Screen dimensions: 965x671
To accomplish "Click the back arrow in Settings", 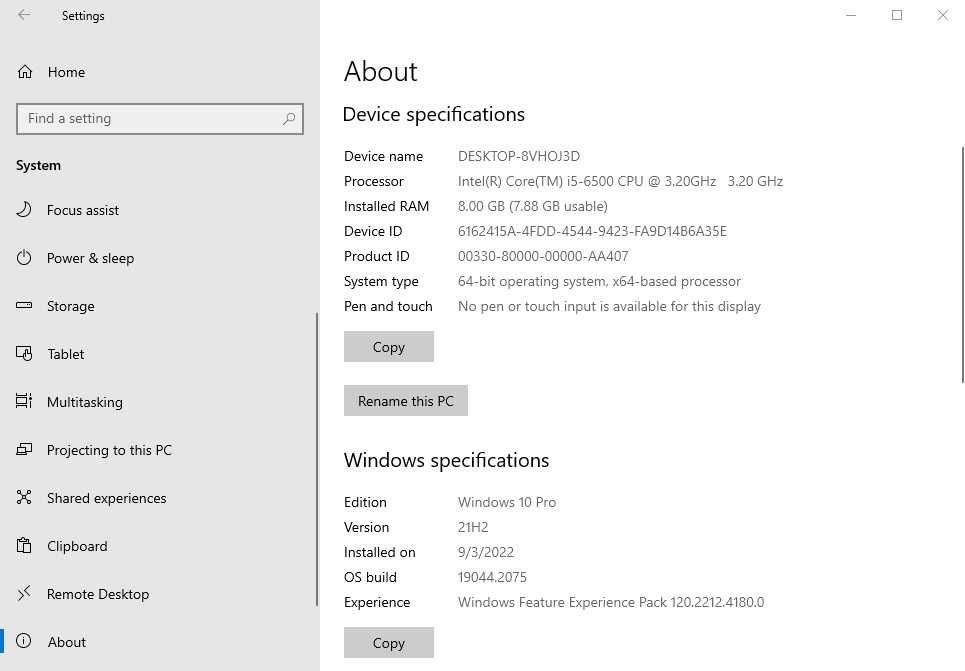I will click(x=24, y=15).
